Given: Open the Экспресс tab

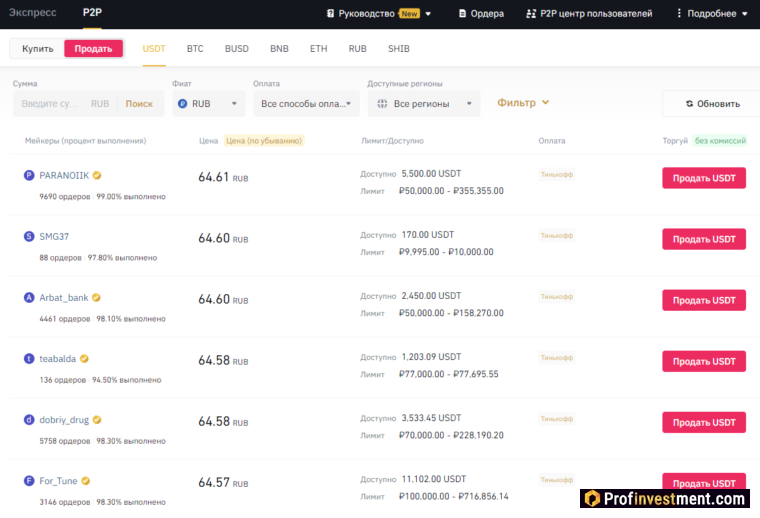Looking at the screenshot, I should pyautogui.click(x=32, y=13).
